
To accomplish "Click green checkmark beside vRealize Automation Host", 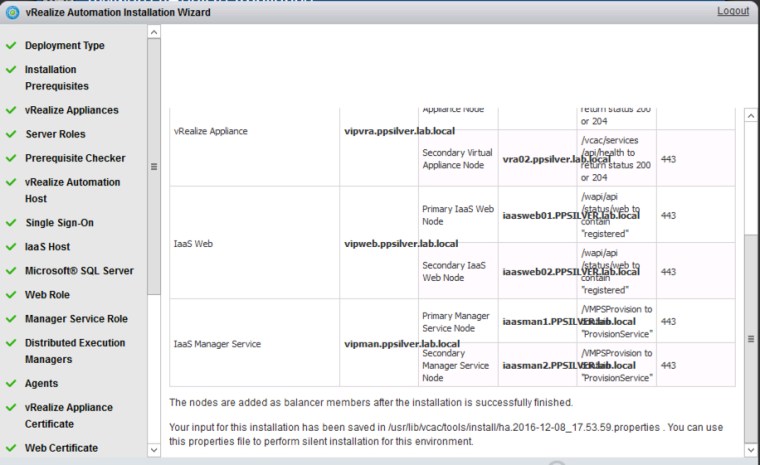I will 11,182.
